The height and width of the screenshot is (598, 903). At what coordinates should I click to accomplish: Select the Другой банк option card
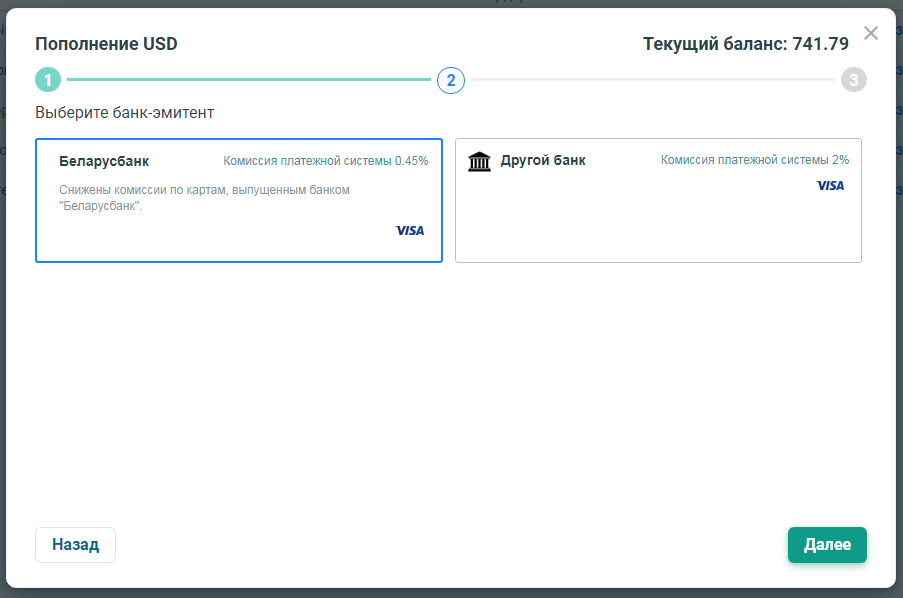[x=658, y=200]
